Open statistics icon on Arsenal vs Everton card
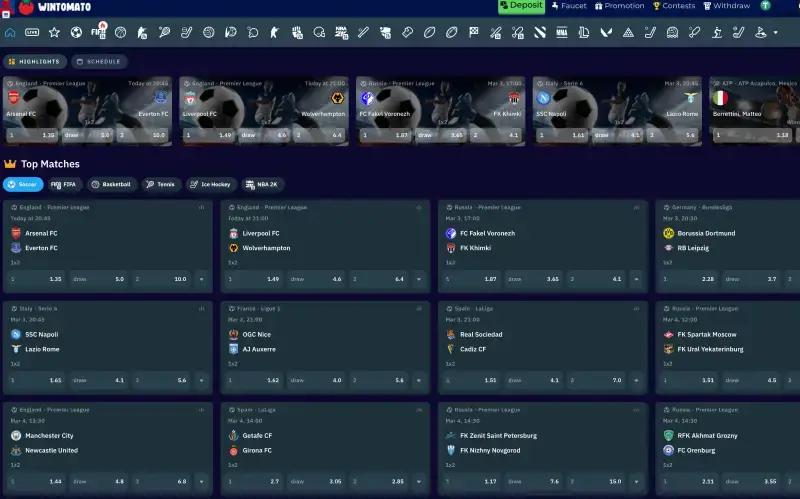 [201, 207]
